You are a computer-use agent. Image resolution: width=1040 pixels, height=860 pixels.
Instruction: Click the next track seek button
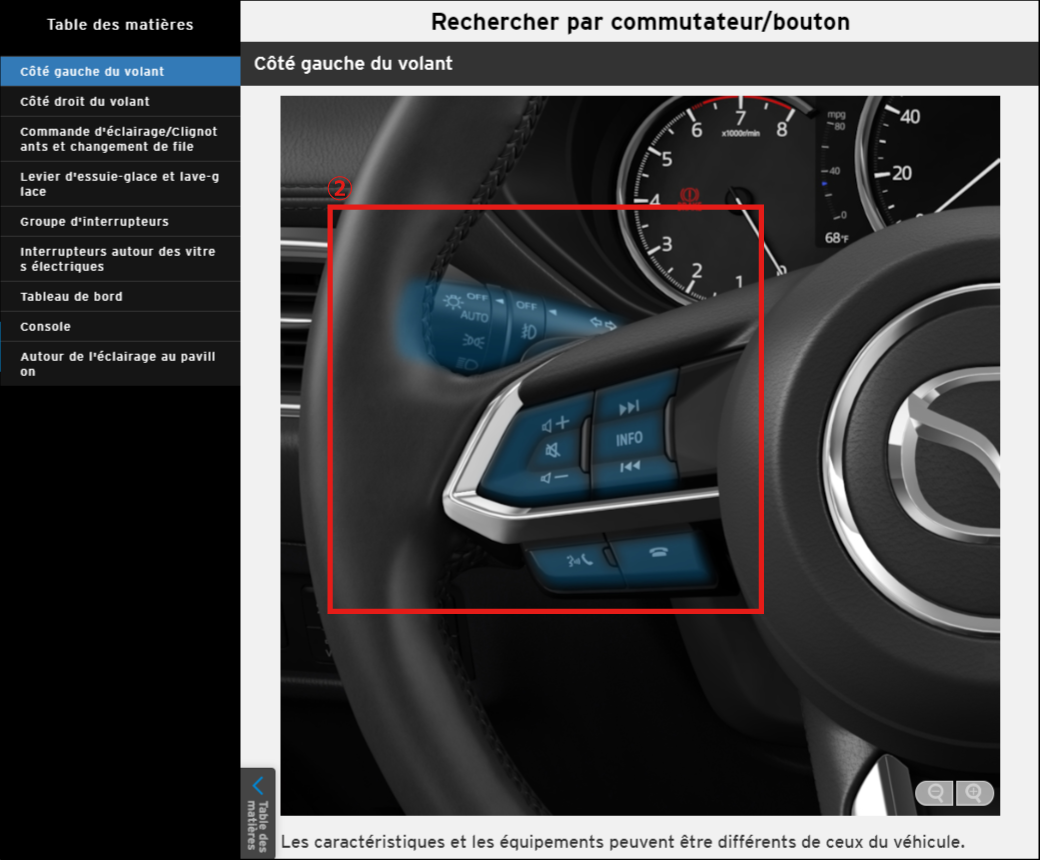pyautogui.click(x=629, y=408)
